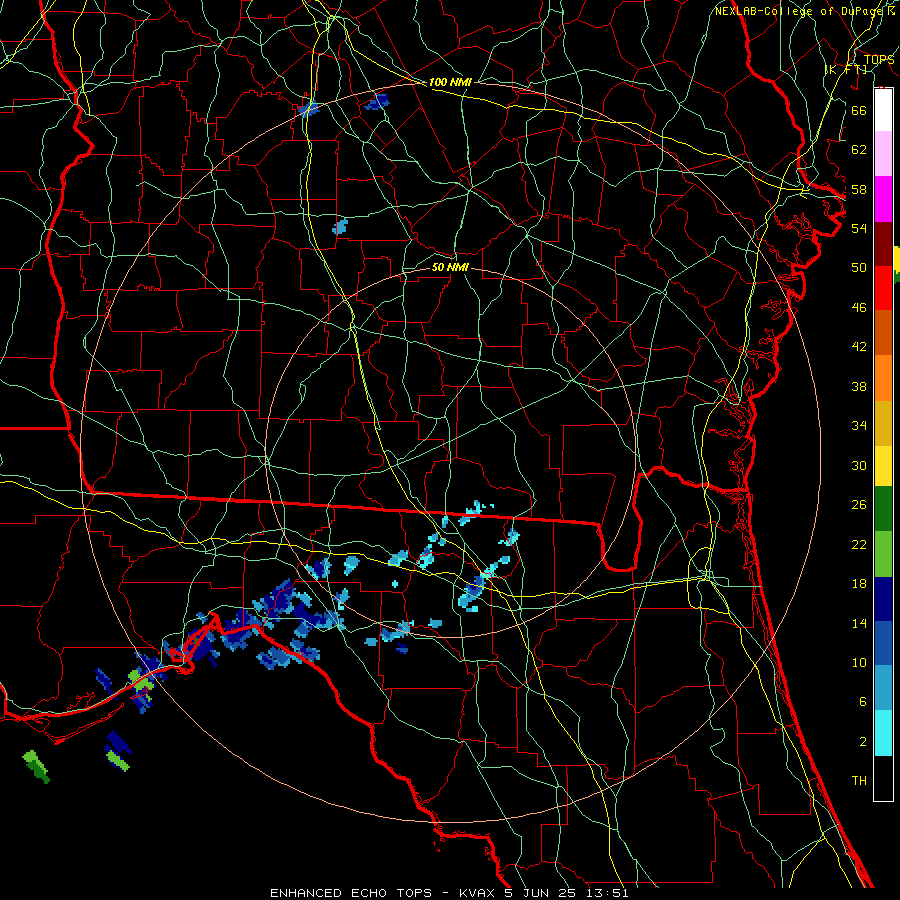Click the ENHANCED ECHO TOPS caption text
The width and height of the screenshot is (900, 900).
coord(351,893)
